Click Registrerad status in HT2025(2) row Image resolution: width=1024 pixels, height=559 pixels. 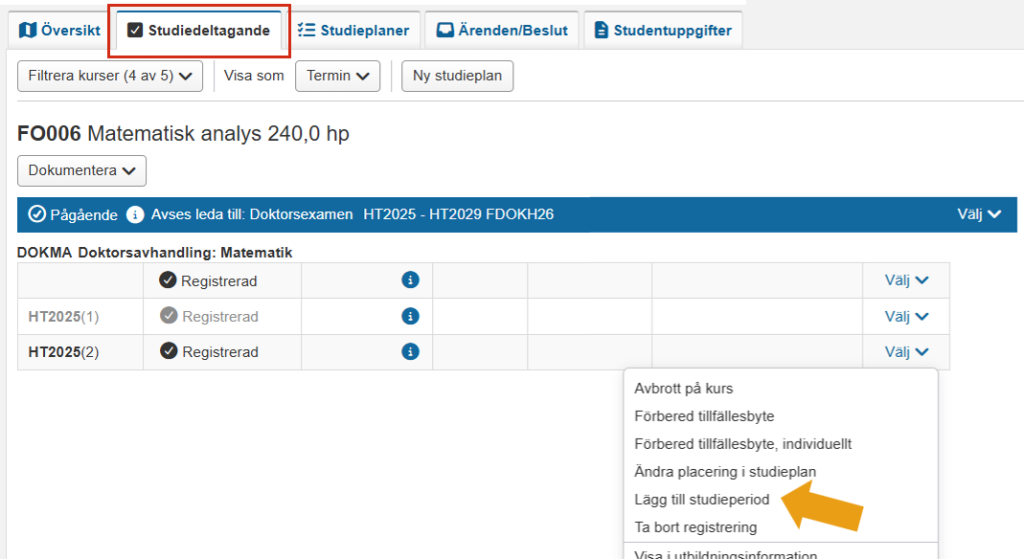[x=220, y=352]
